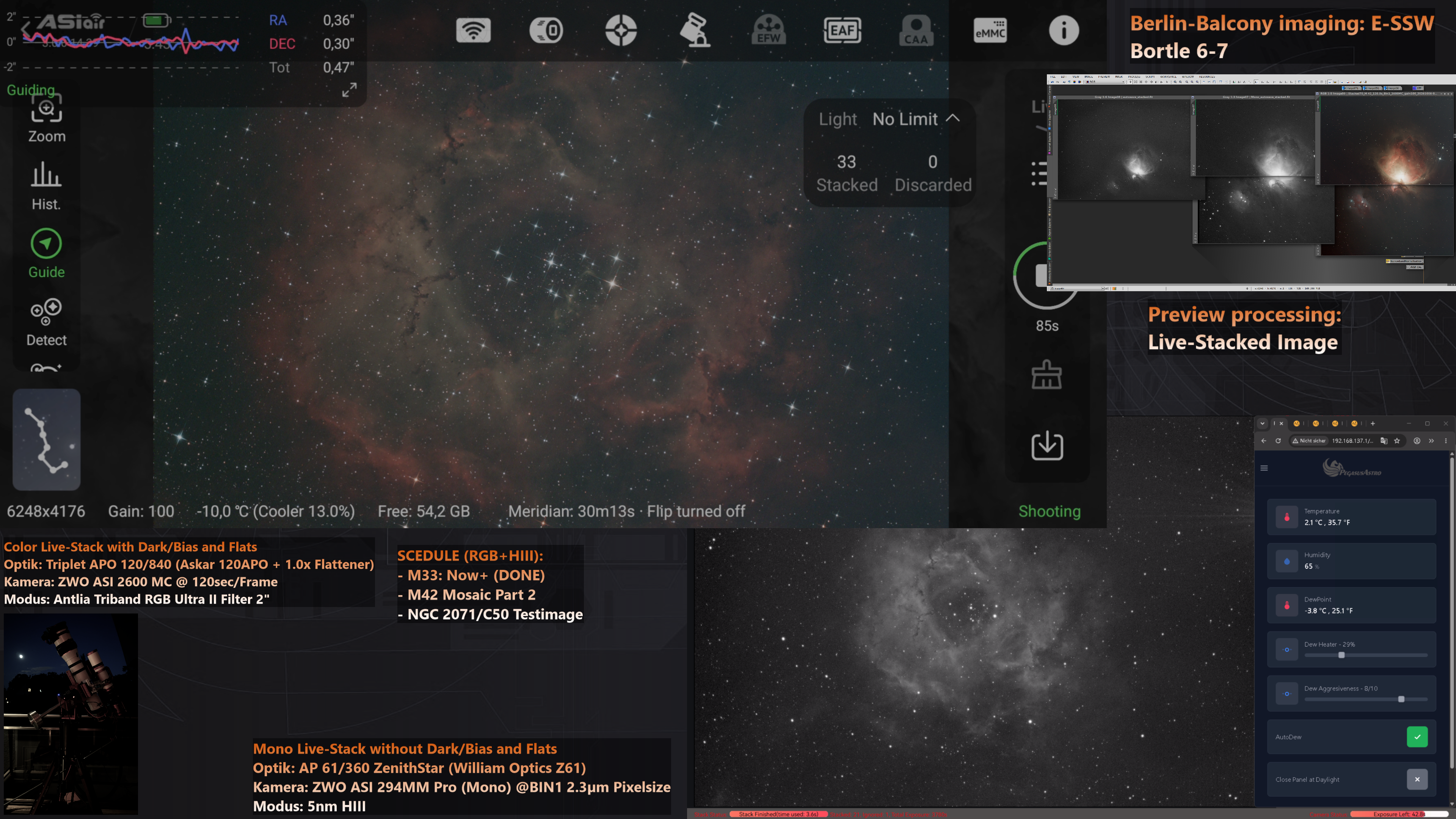
Task: Open the Guide tool in sidebar
Action: (x=46, y=254)
